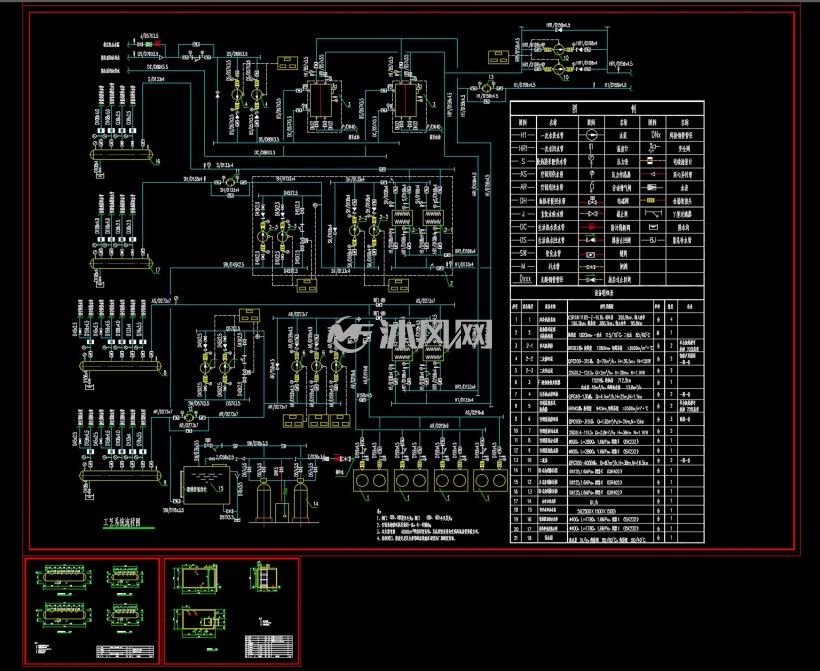Click the thermometer symbol in the legend
The width and height of the screenshot is (820, 671).
click(591, 149)
